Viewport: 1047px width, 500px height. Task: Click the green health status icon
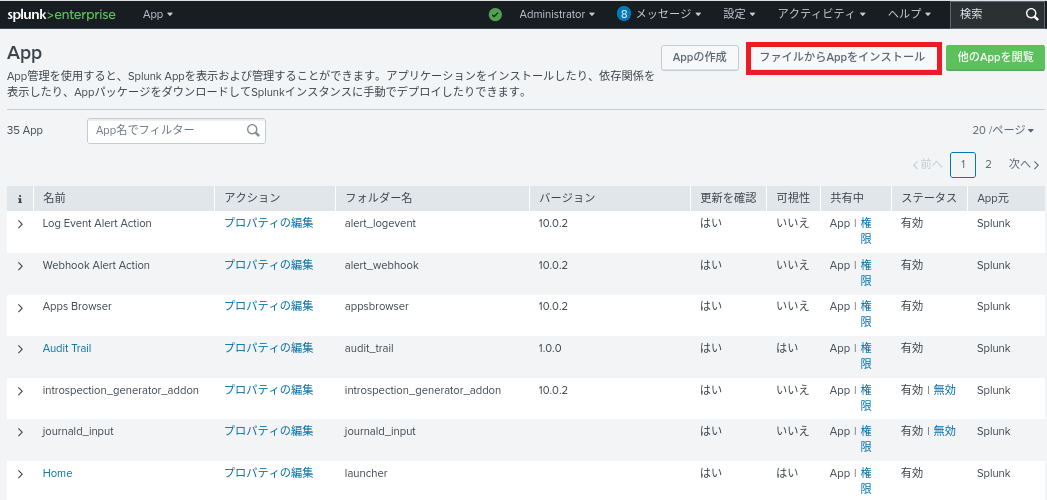click(495, 15)
